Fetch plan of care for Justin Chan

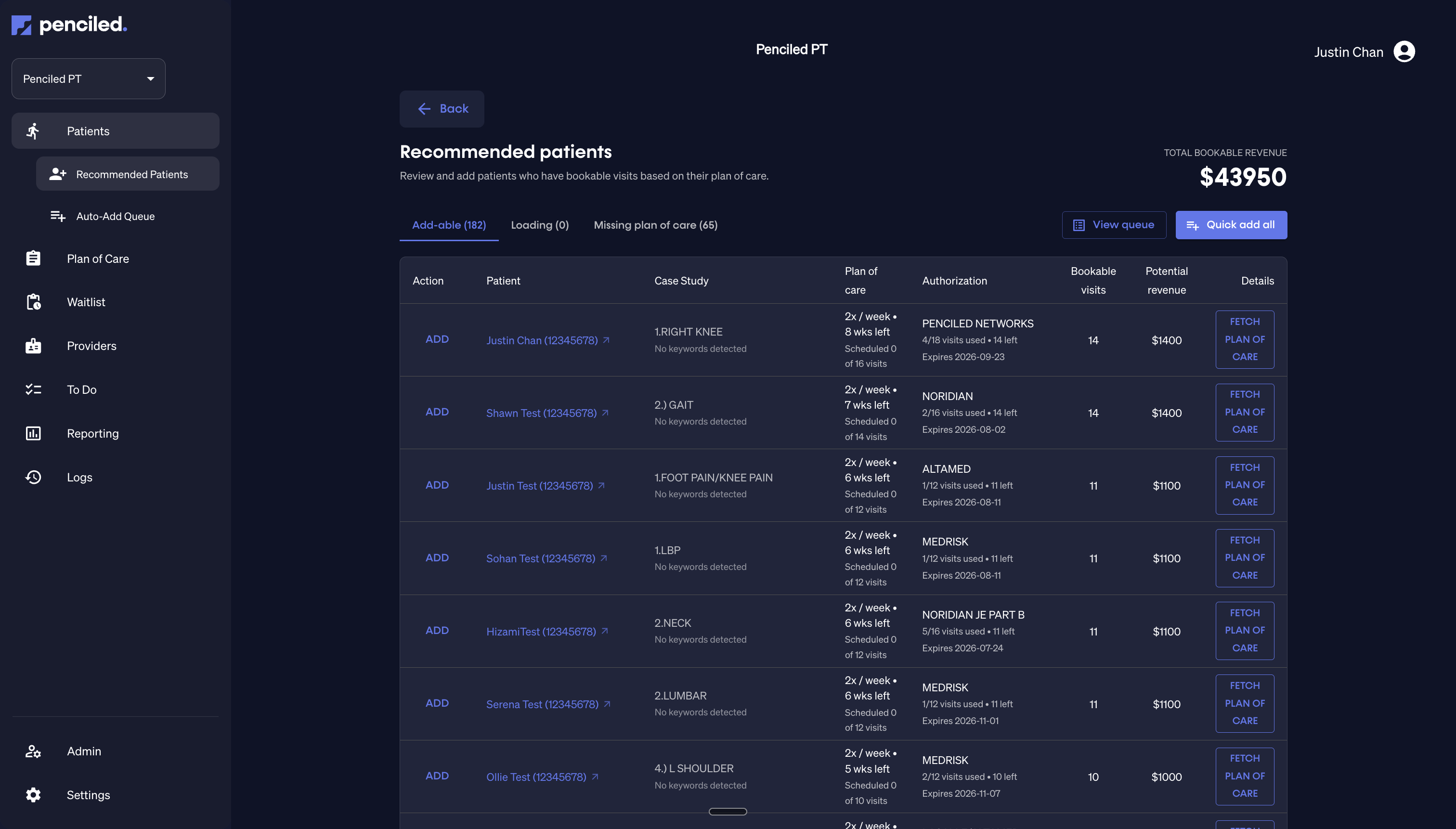pyautogui.click(x=1245, y=339)
